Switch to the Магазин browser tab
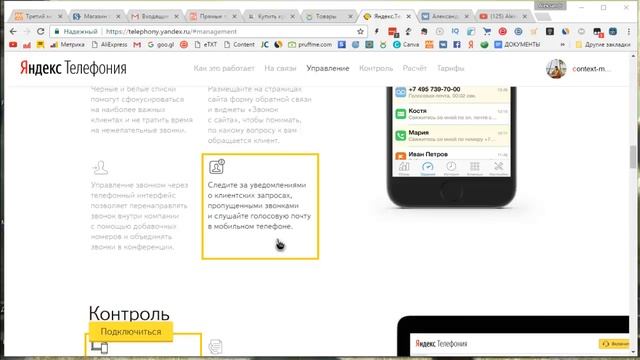The height and width of the screenshot is (360, 640). click(96, 16)
